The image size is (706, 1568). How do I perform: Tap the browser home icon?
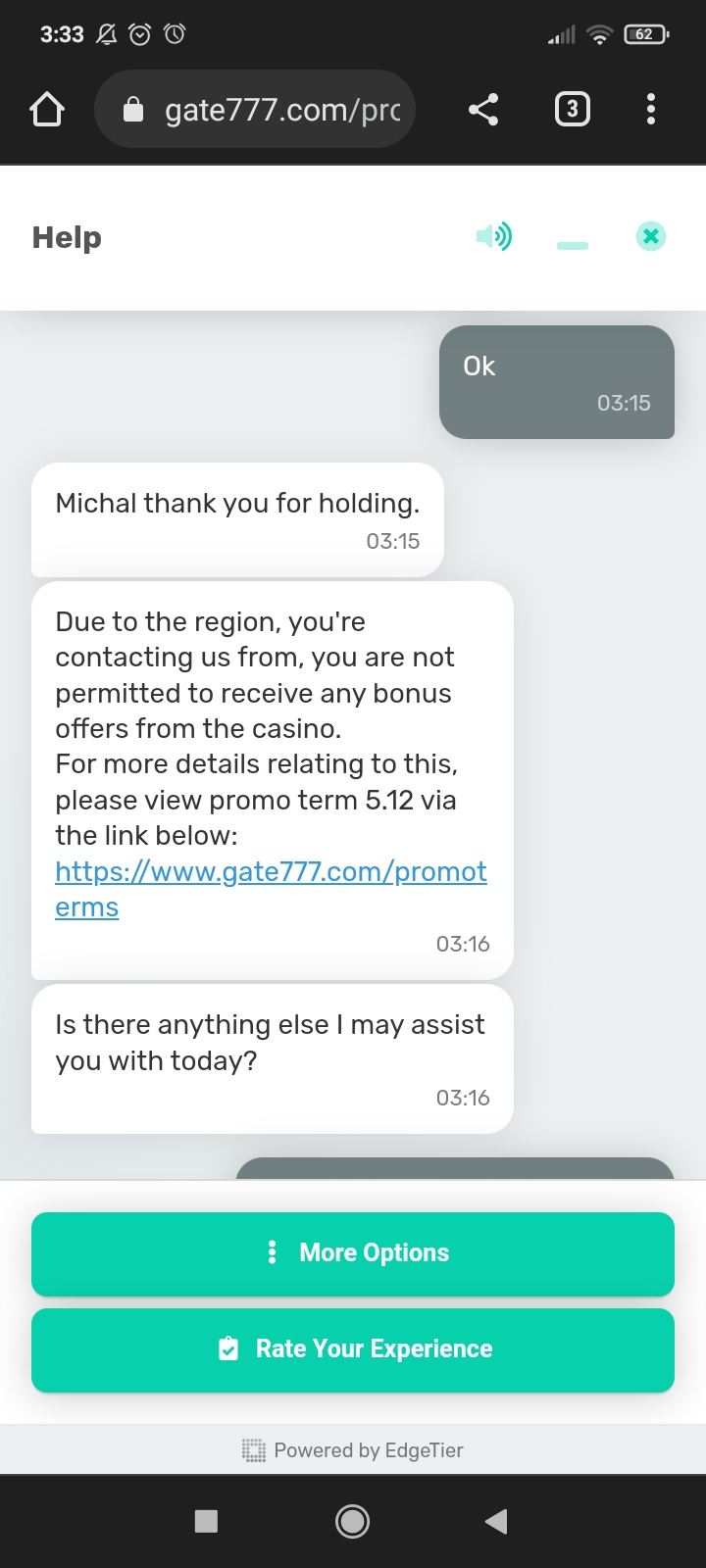click(47, 110)
